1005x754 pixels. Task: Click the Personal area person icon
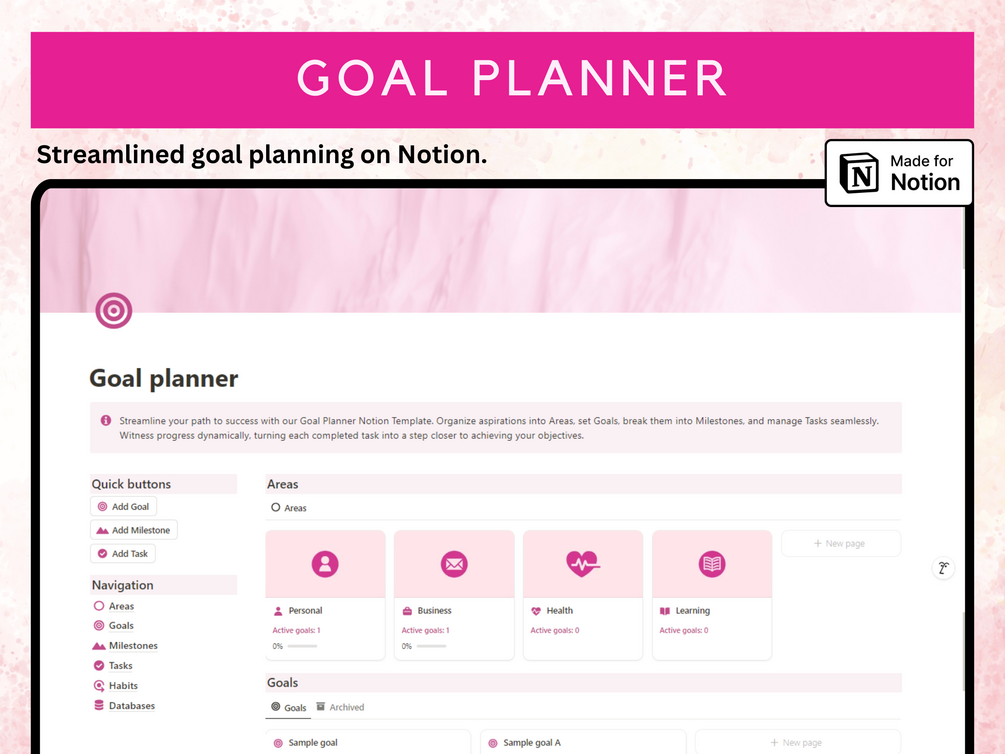coord(325,564)
